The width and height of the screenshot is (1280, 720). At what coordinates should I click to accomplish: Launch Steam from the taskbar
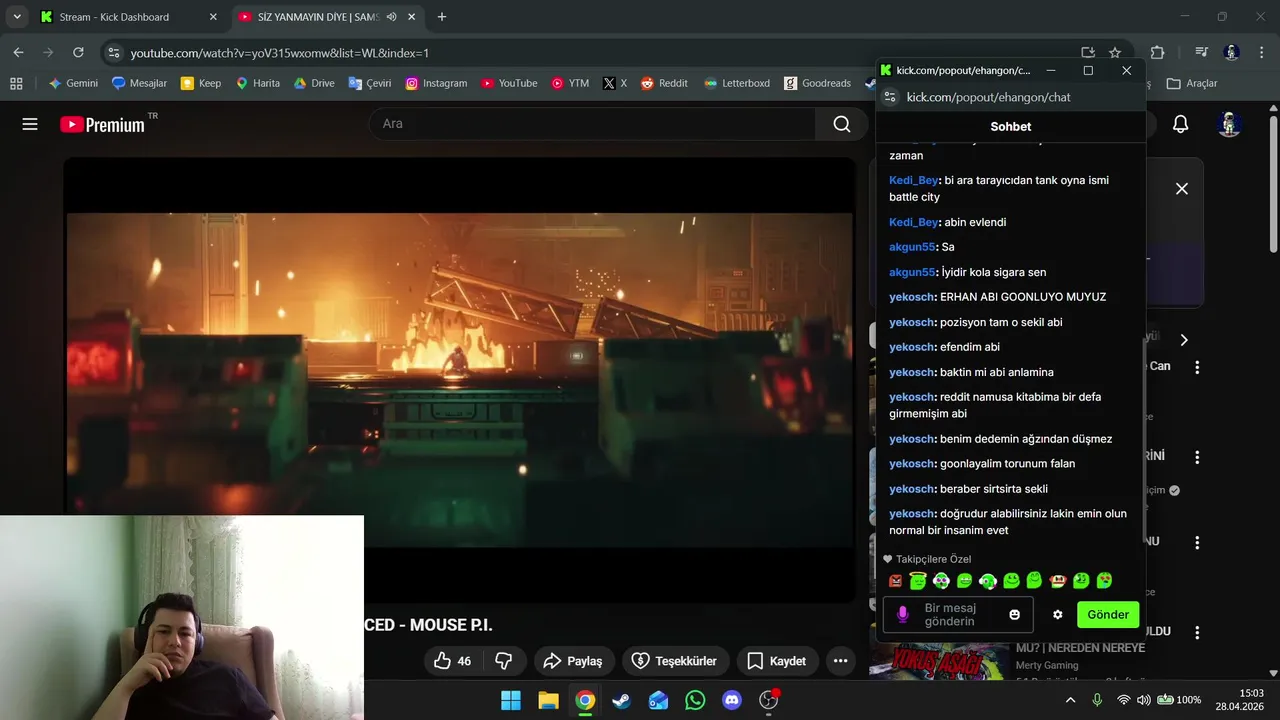[621, 700]
